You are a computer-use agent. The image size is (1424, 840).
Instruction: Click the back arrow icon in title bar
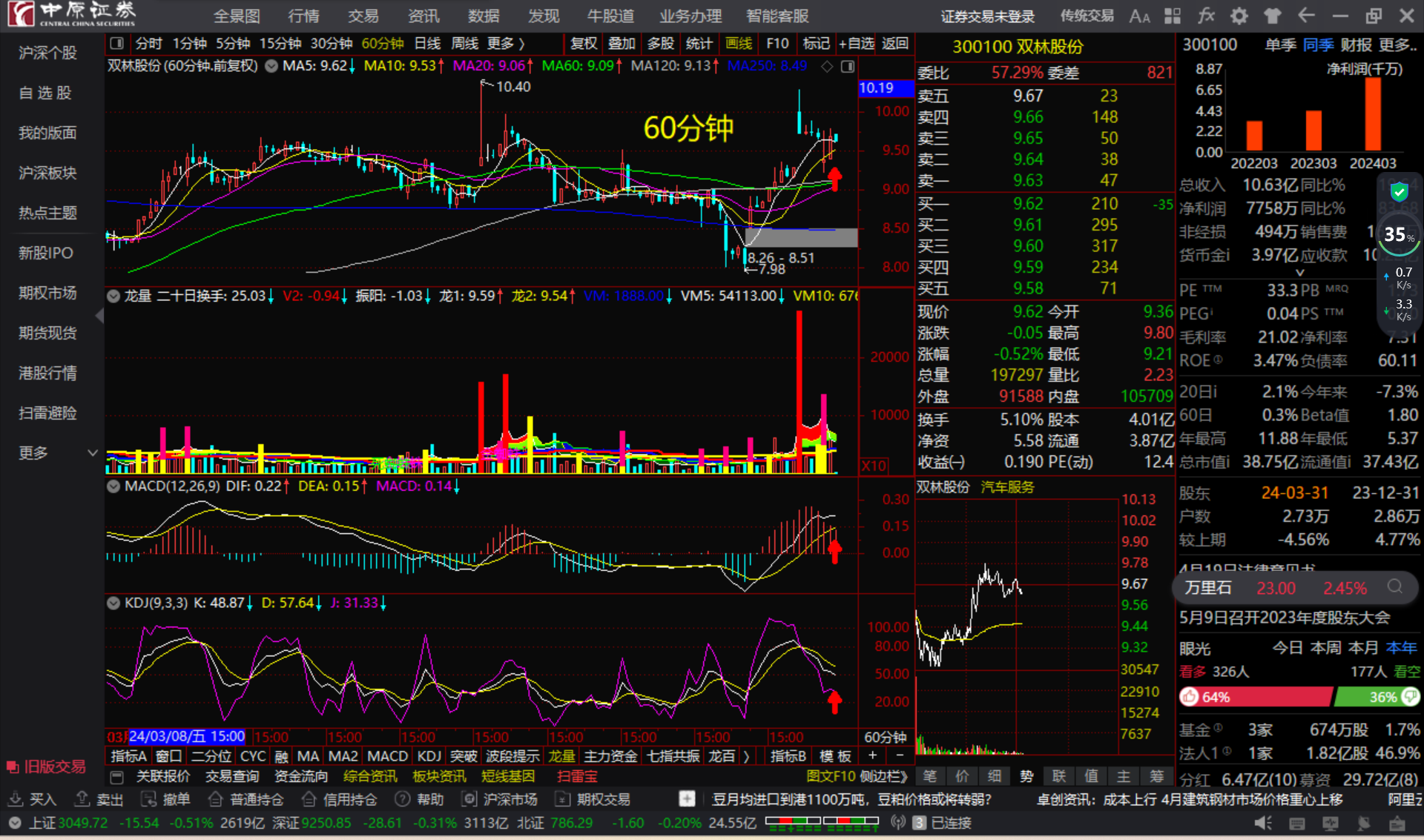tap(1306, 16)
